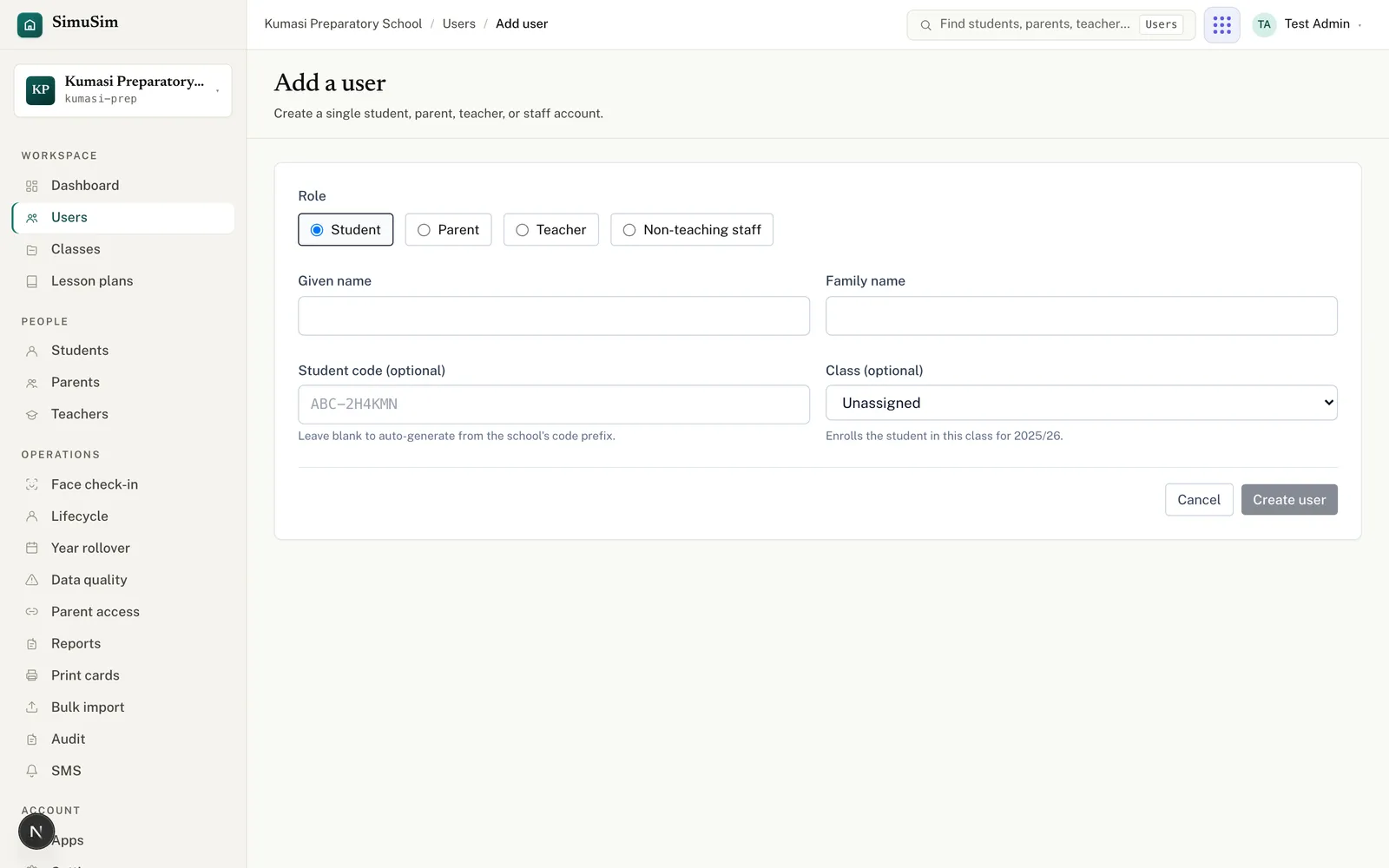Open the Test Admin account menu
The height and width of the screenshot is (868, 1389).
coord(1308,24)
